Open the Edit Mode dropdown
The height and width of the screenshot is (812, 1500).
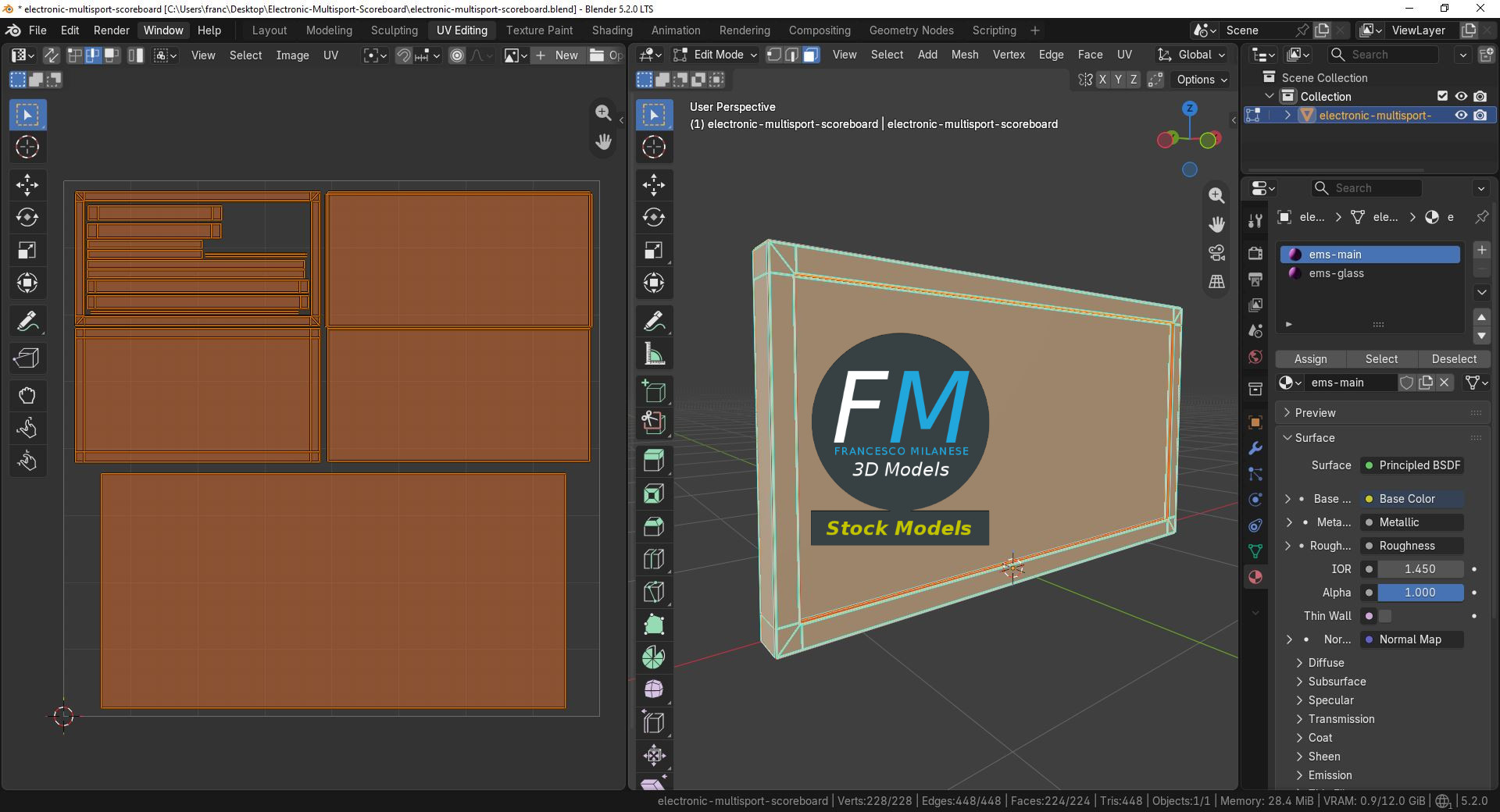click(x=716, y=55)
